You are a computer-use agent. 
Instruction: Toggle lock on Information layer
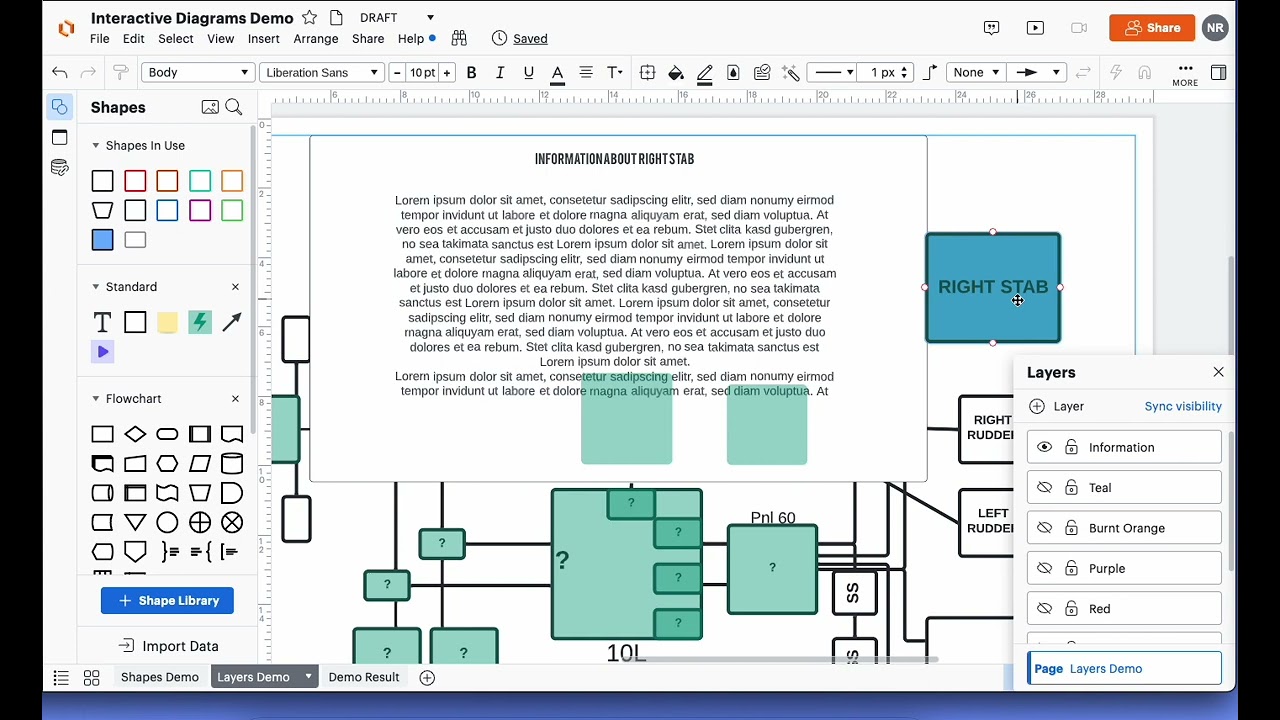coord(1071,447)
